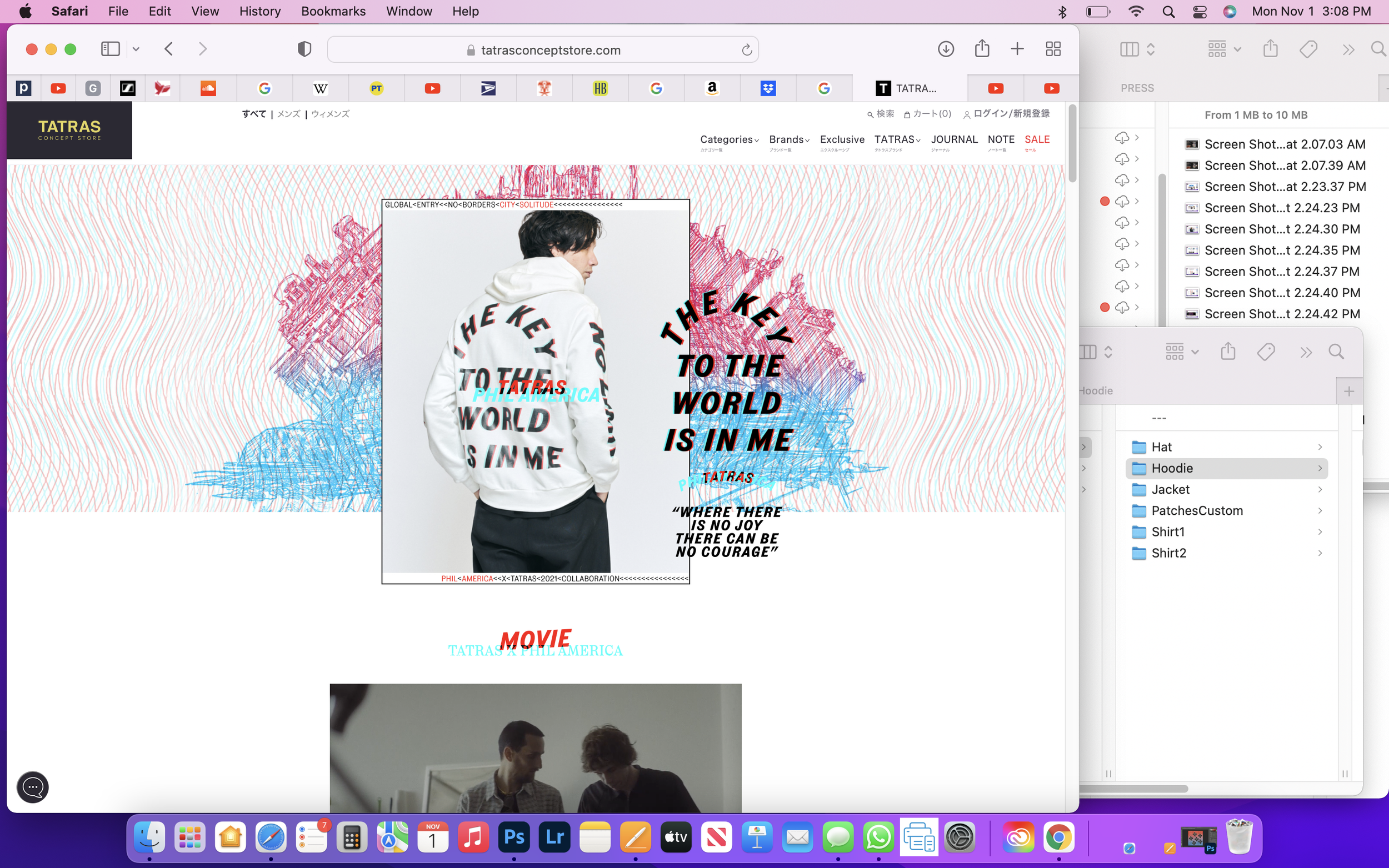
Task: Expand the Brands menu
Action: point(789,139)
